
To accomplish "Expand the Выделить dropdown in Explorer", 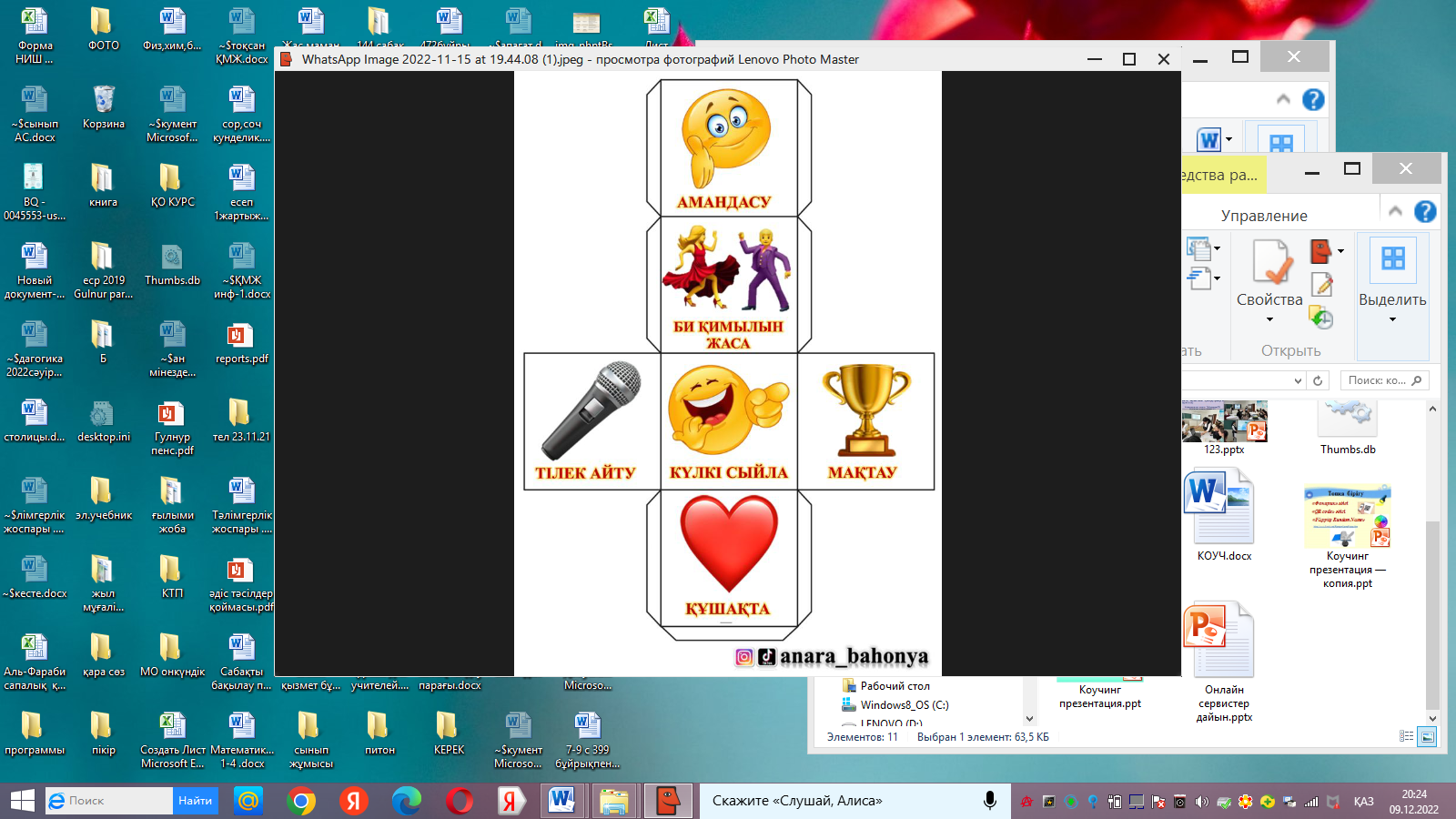I will 1392,319.
